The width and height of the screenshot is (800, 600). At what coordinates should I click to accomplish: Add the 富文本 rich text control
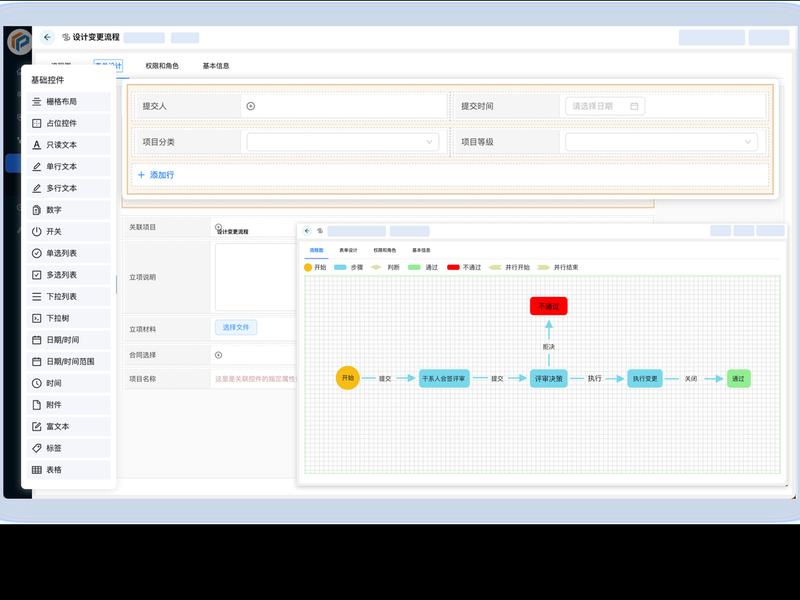[68, 427]
